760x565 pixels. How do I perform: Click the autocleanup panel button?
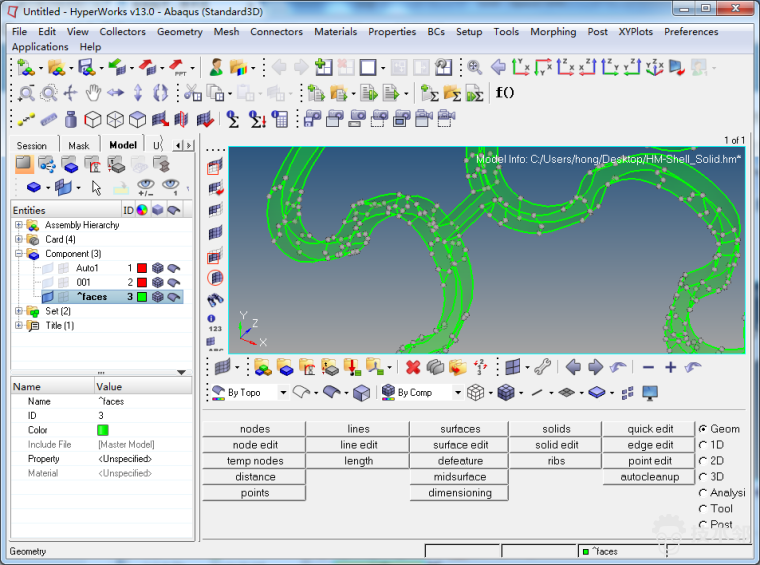pyautogui.click(x=650, y=477)
